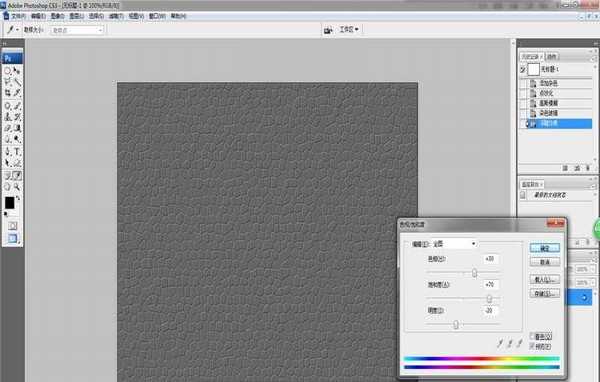Click the Load button in dialog
Viewport: 600px width, 382px height.
(545, 279)
